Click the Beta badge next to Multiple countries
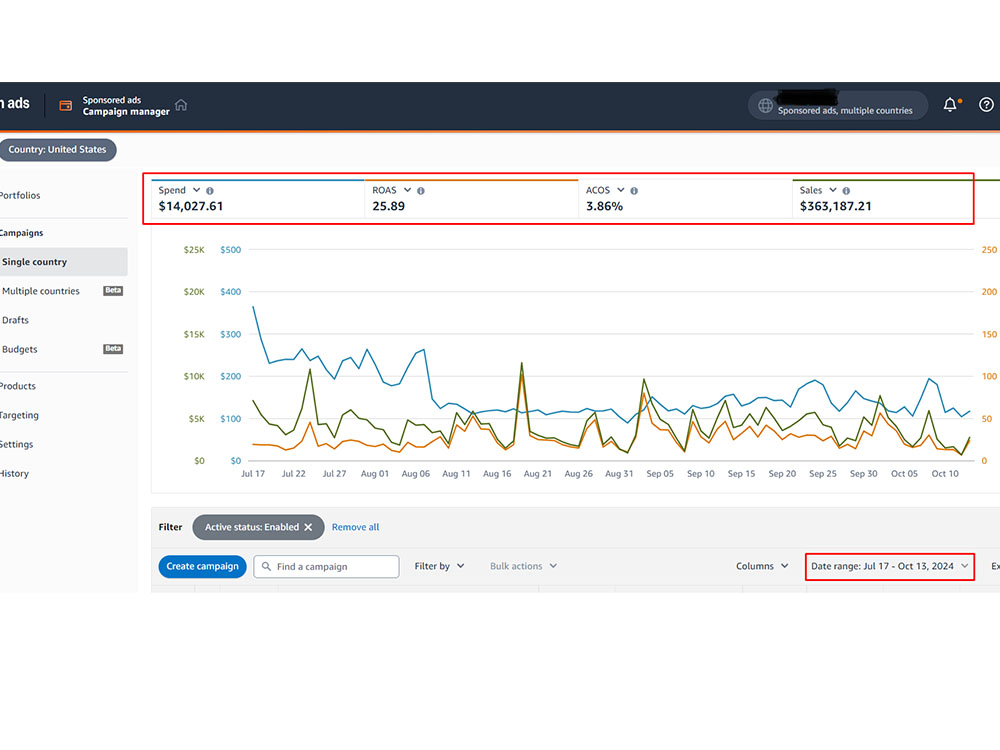The height and width of the screenshot is (750, 1000). (113, 291)
